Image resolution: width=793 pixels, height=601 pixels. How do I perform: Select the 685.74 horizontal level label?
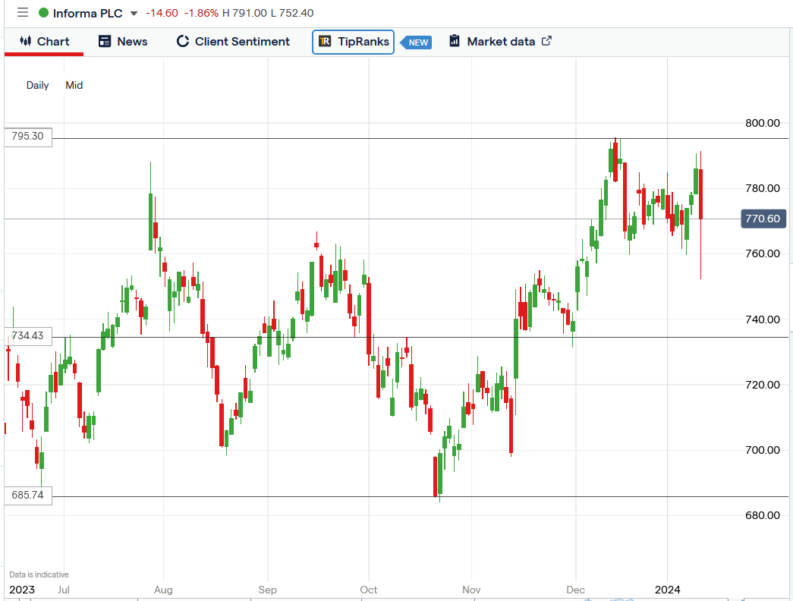29,496
